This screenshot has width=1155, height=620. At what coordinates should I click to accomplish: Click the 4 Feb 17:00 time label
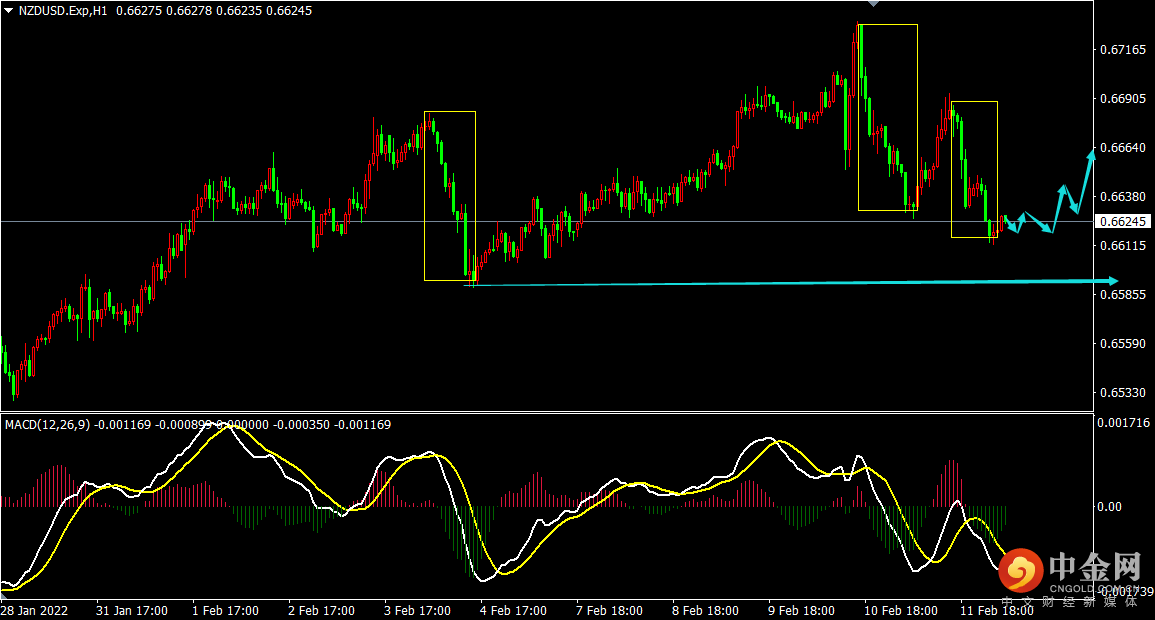point(513,610)
